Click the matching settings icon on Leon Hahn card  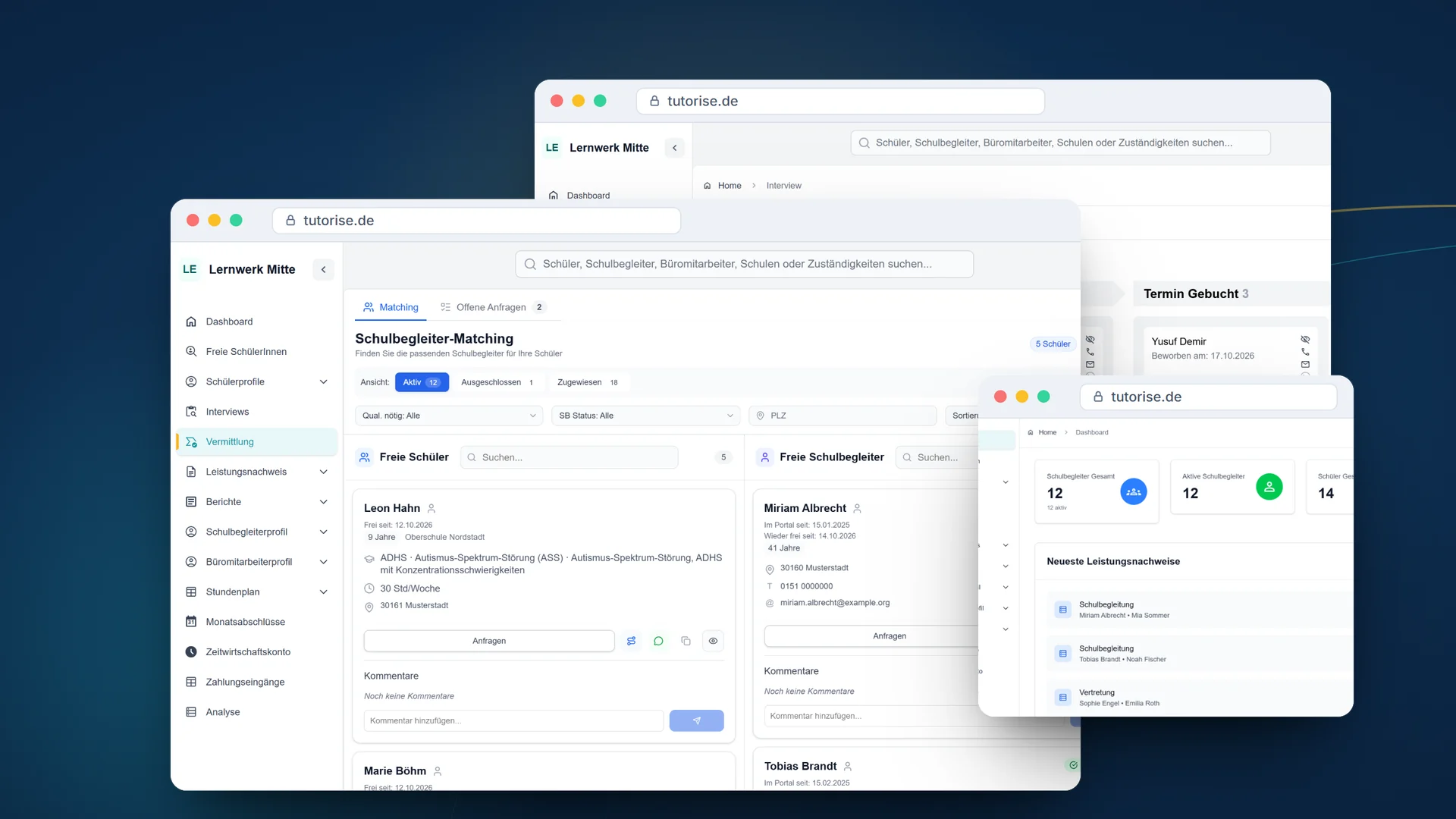(x=631, y=641)
